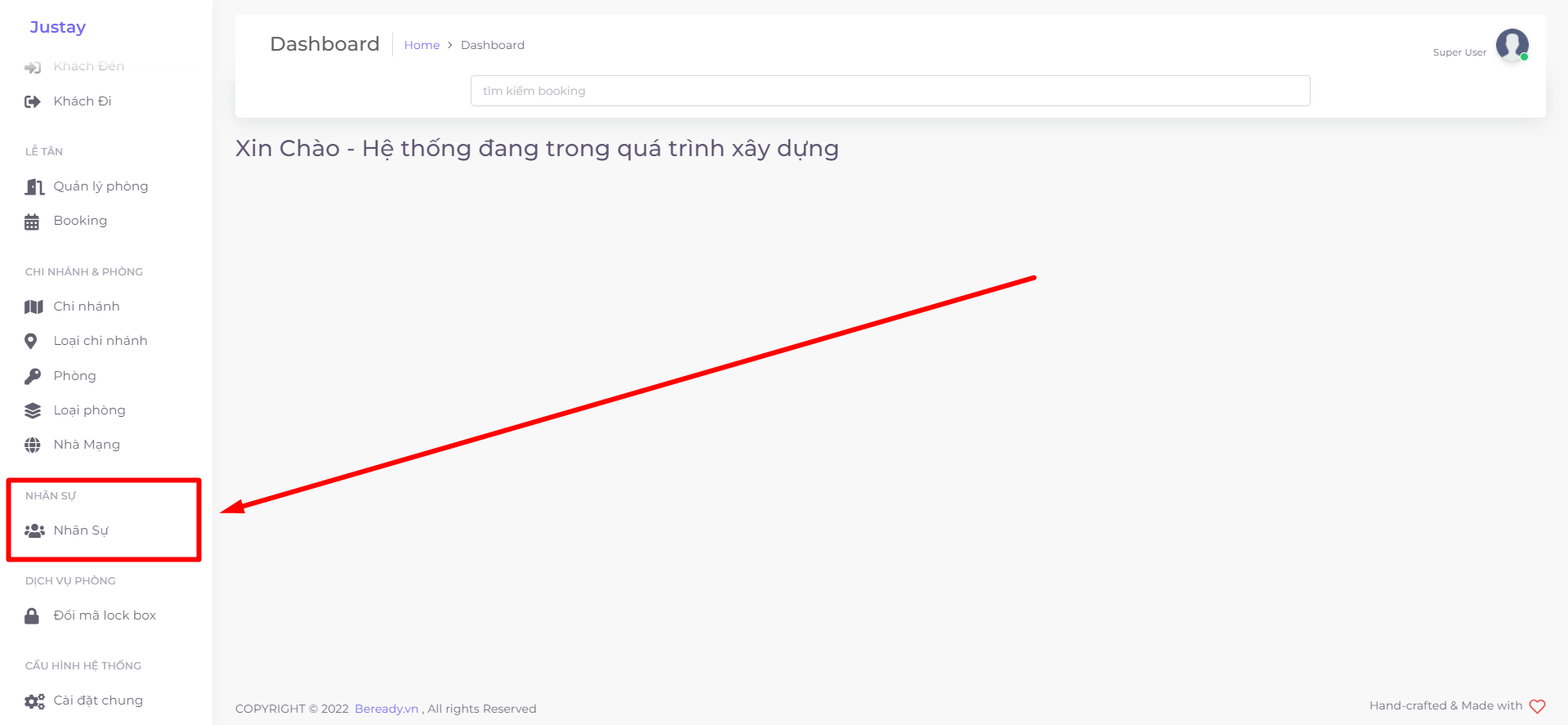1568x725 pixels.
Task: Click the Cài đặt chung gears icon
Action: (x=34, y=701)
